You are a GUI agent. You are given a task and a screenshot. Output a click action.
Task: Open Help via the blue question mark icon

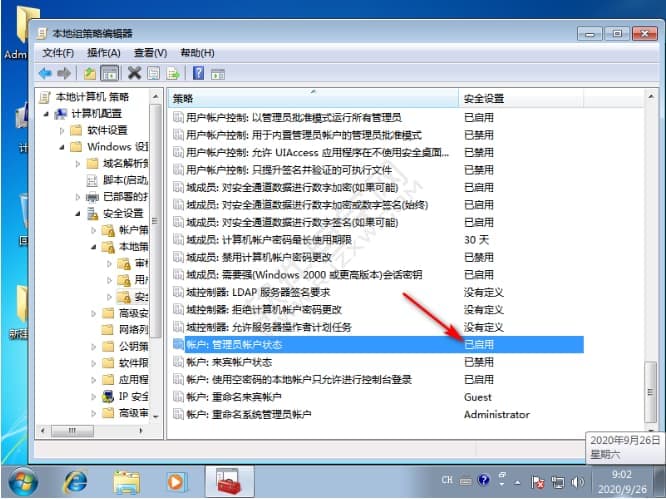198,73
